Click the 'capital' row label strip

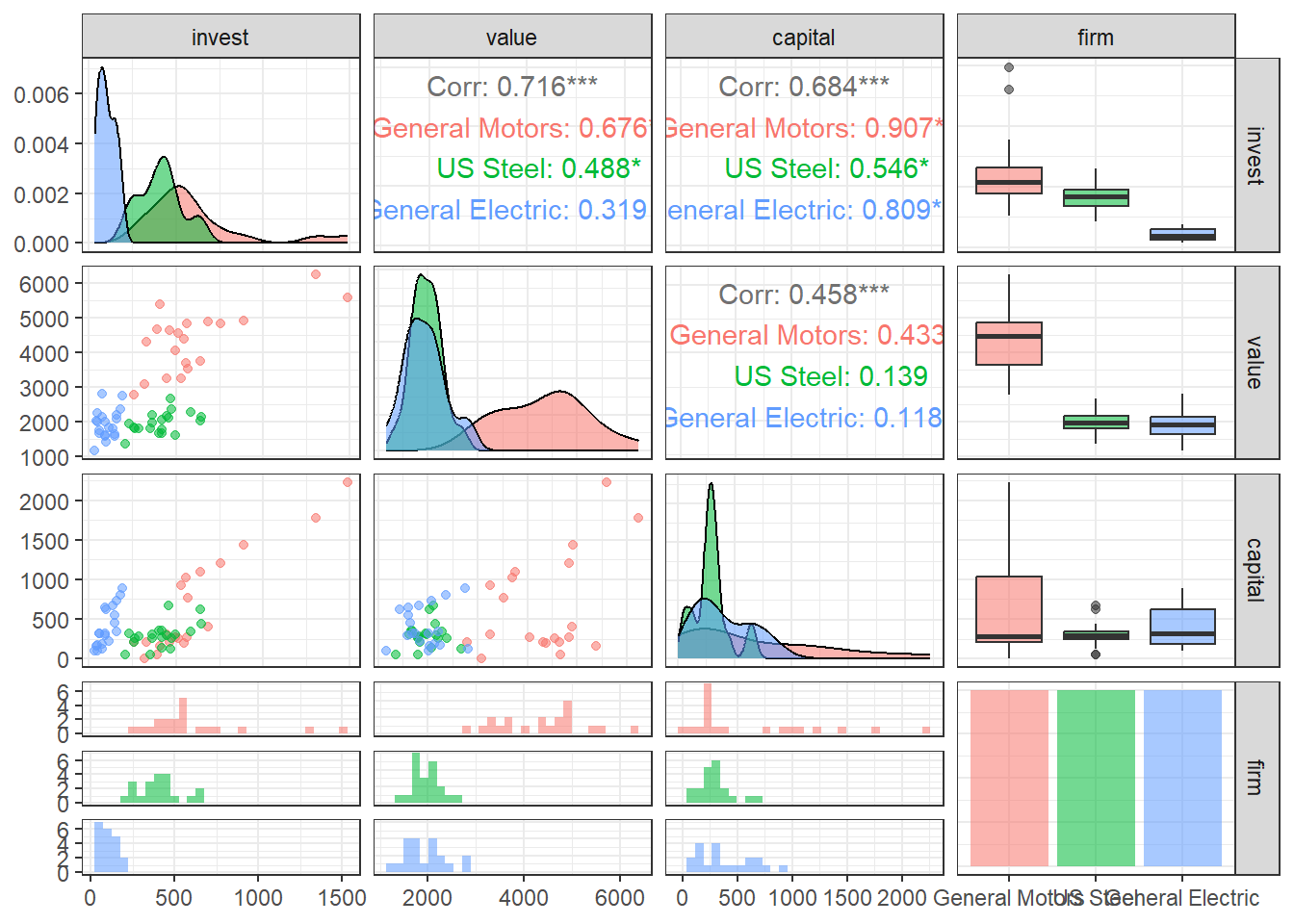tap(1256, 570)
